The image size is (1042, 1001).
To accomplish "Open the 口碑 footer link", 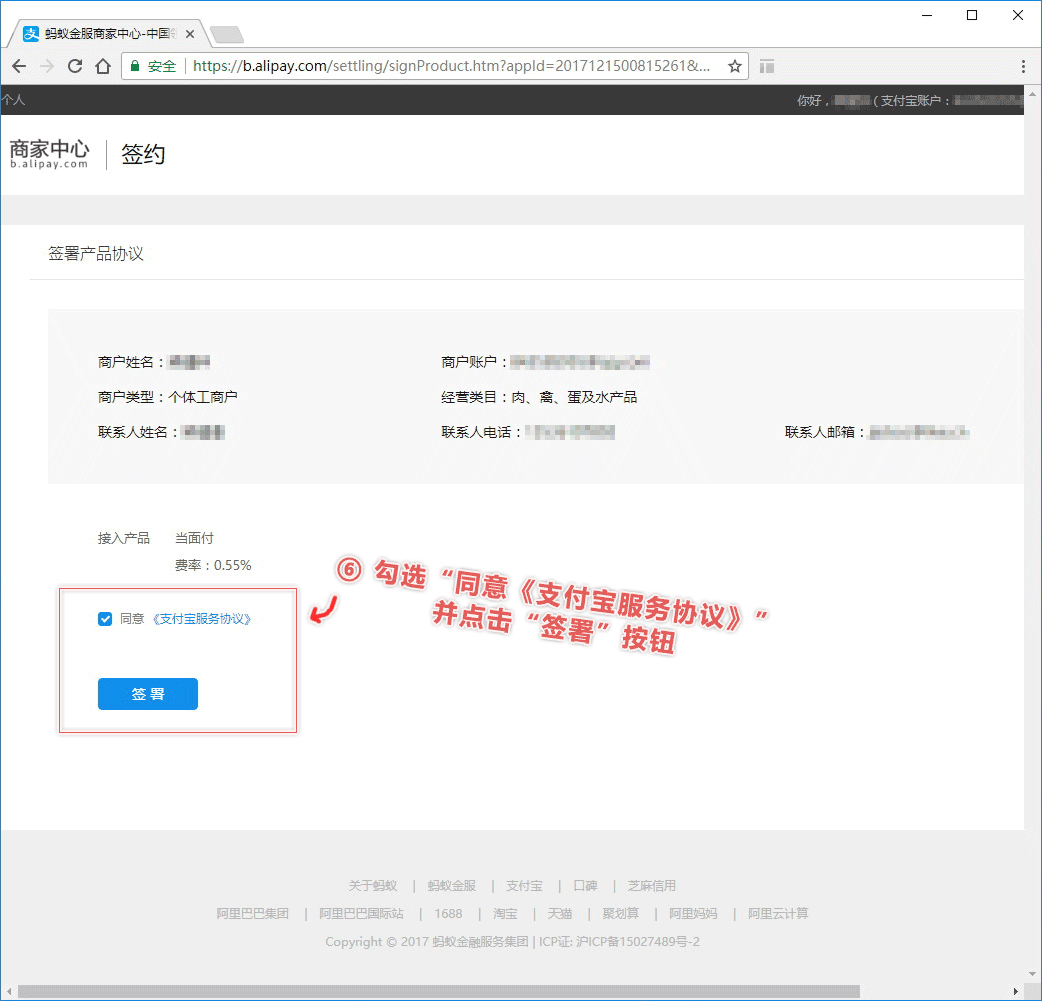I will pyautogui.click(x=585, y=885).
